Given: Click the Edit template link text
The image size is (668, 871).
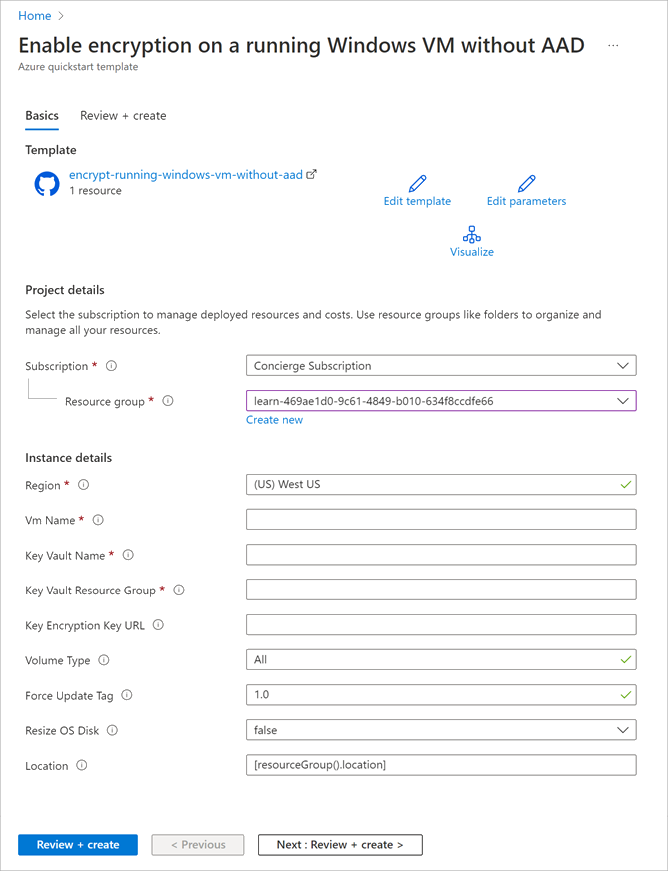Looking at the screenshot, I should pos(417,201).
